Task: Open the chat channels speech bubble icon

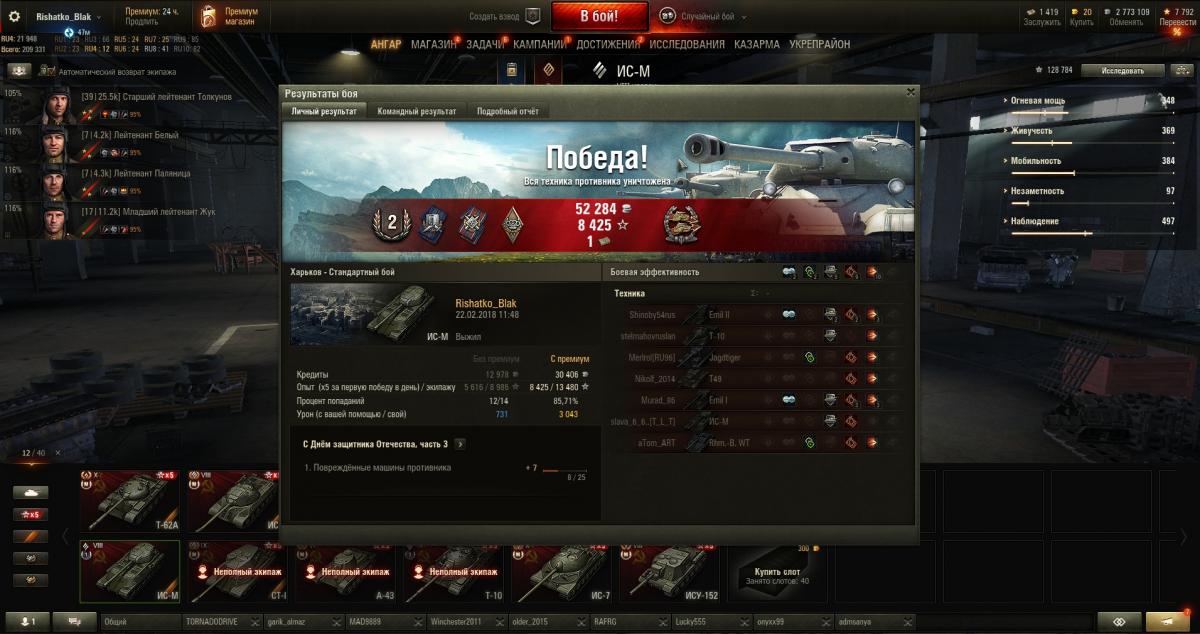Action: pyautogui.click(x=74, y=622)
